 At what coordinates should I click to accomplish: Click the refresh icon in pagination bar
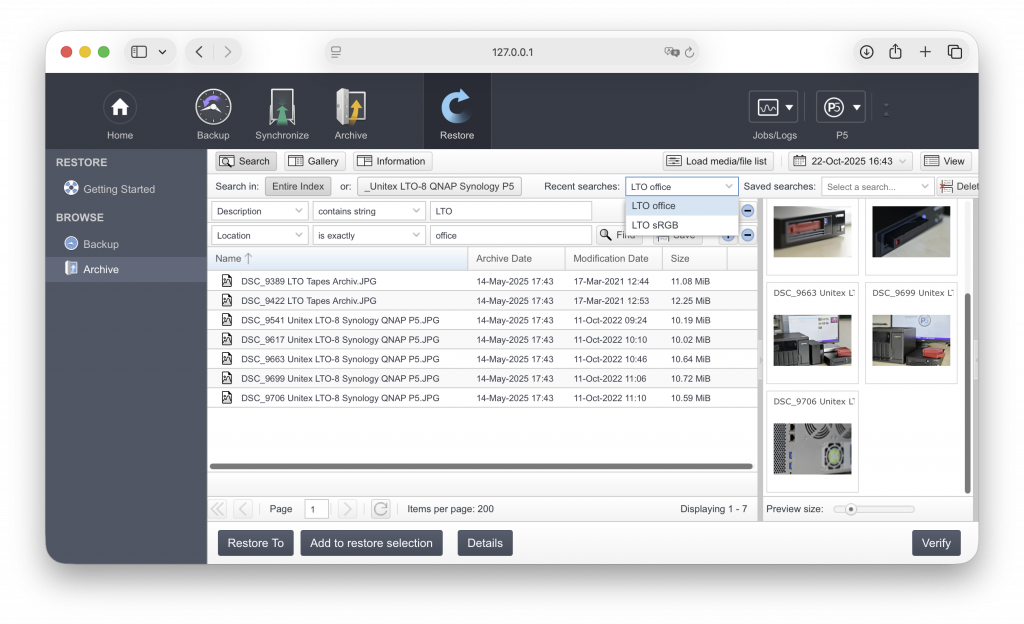[x=380, y=509]
